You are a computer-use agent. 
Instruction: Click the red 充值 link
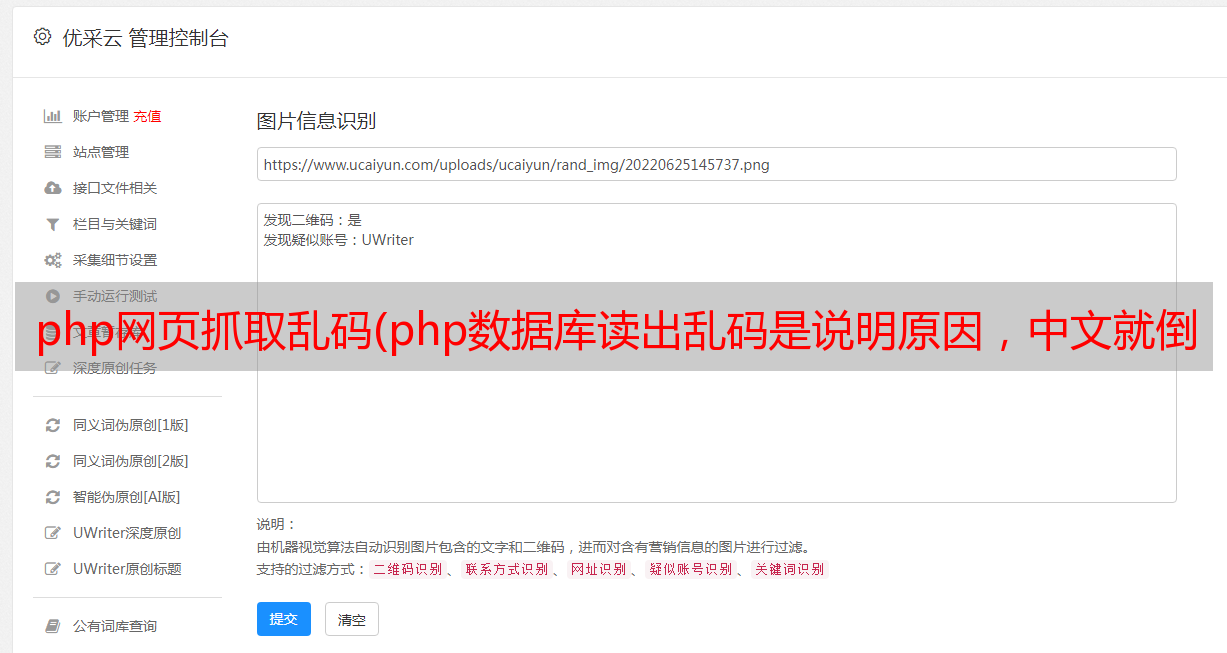pos(147,116)
